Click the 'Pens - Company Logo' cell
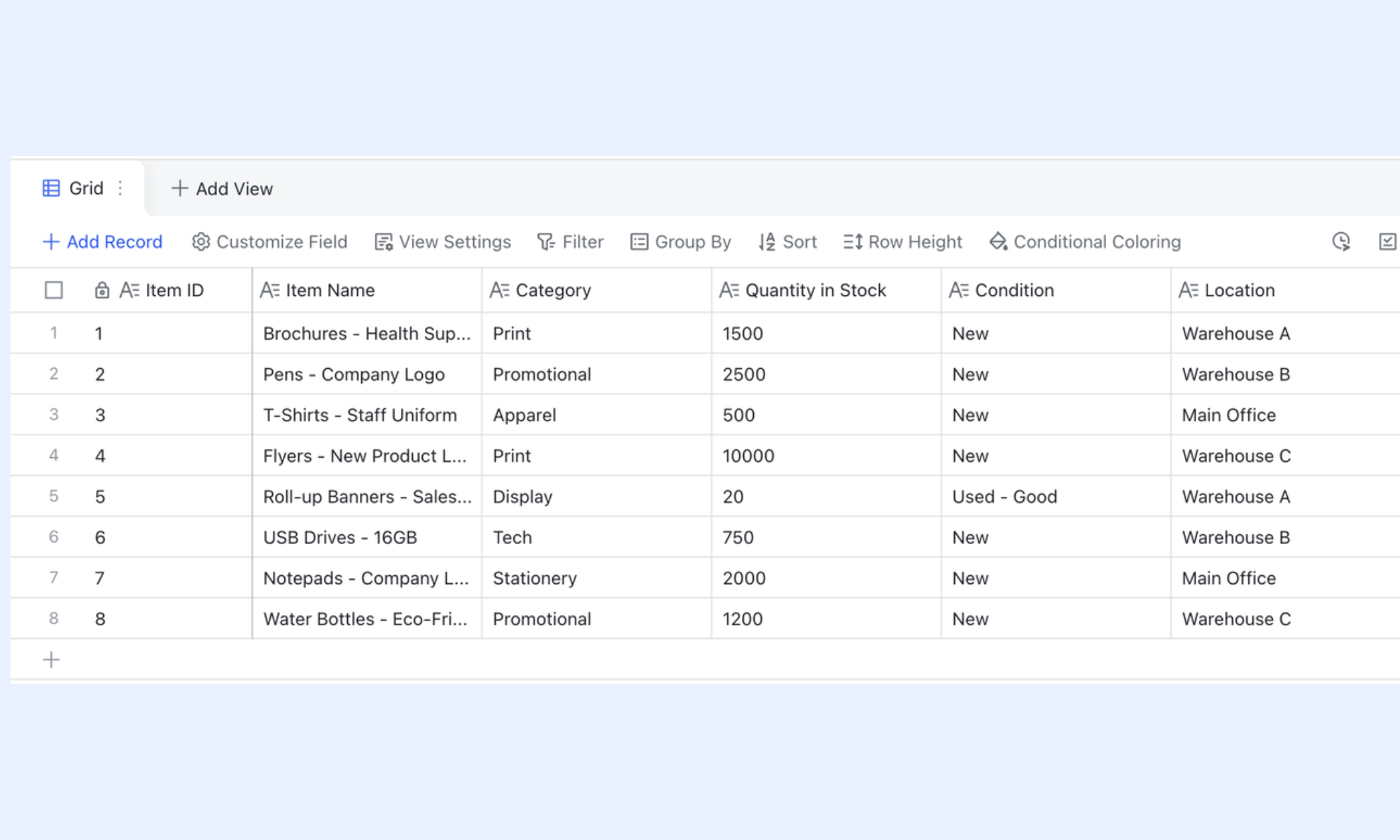 (x=367, y=374)
